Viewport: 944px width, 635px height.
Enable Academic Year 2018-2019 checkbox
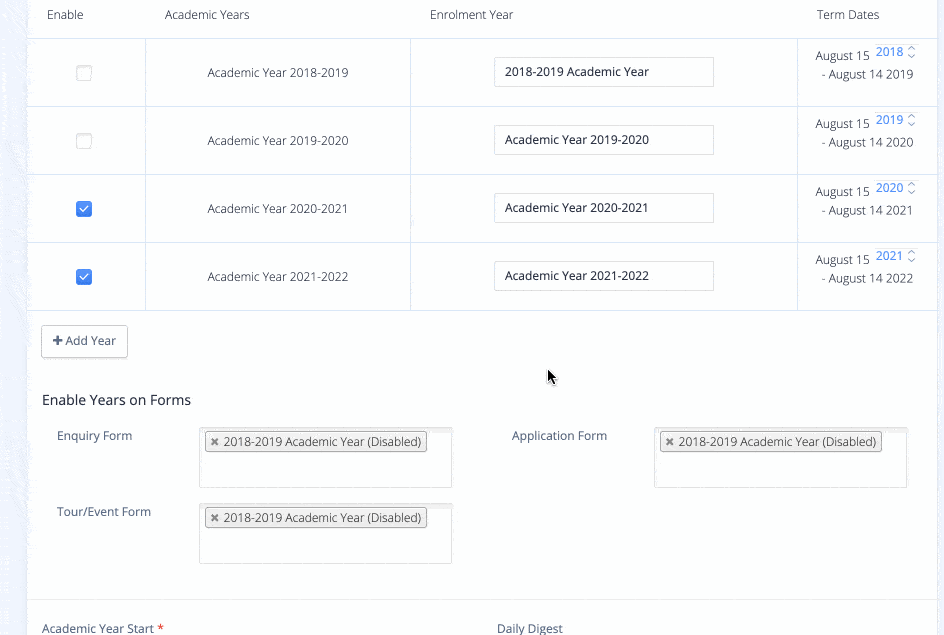click(84, 73)
